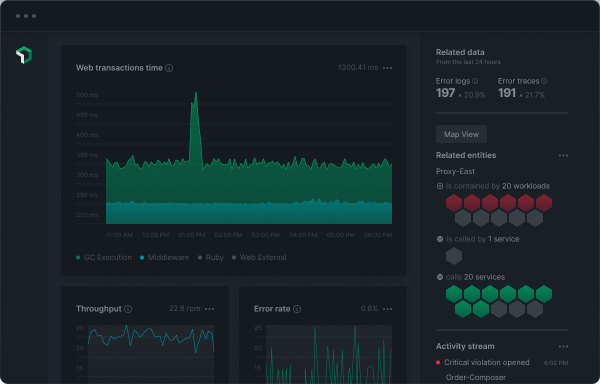Click info icon next to Error rate

point(297,309)
